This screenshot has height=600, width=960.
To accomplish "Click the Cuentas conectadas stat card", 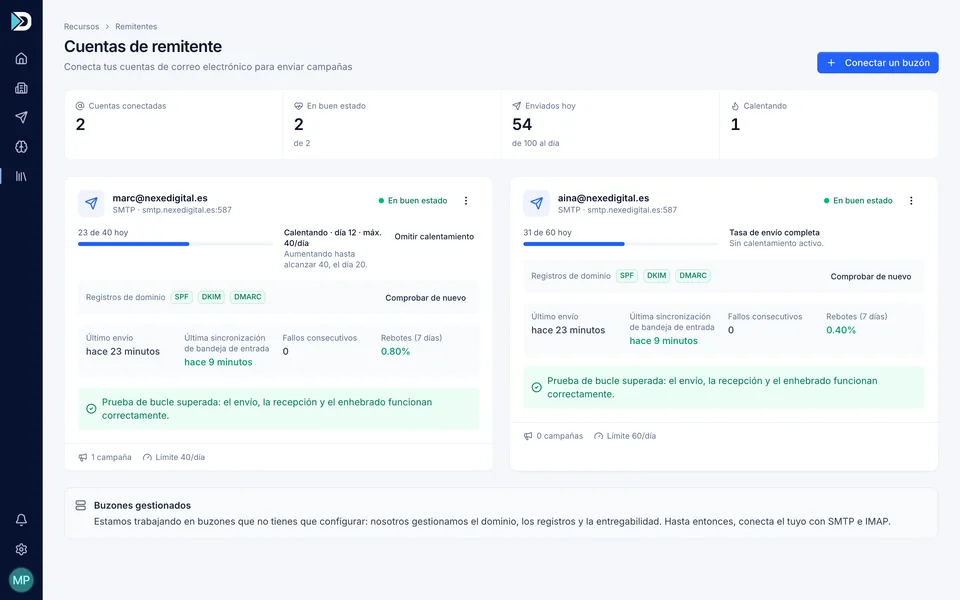I will coord(174,125).
